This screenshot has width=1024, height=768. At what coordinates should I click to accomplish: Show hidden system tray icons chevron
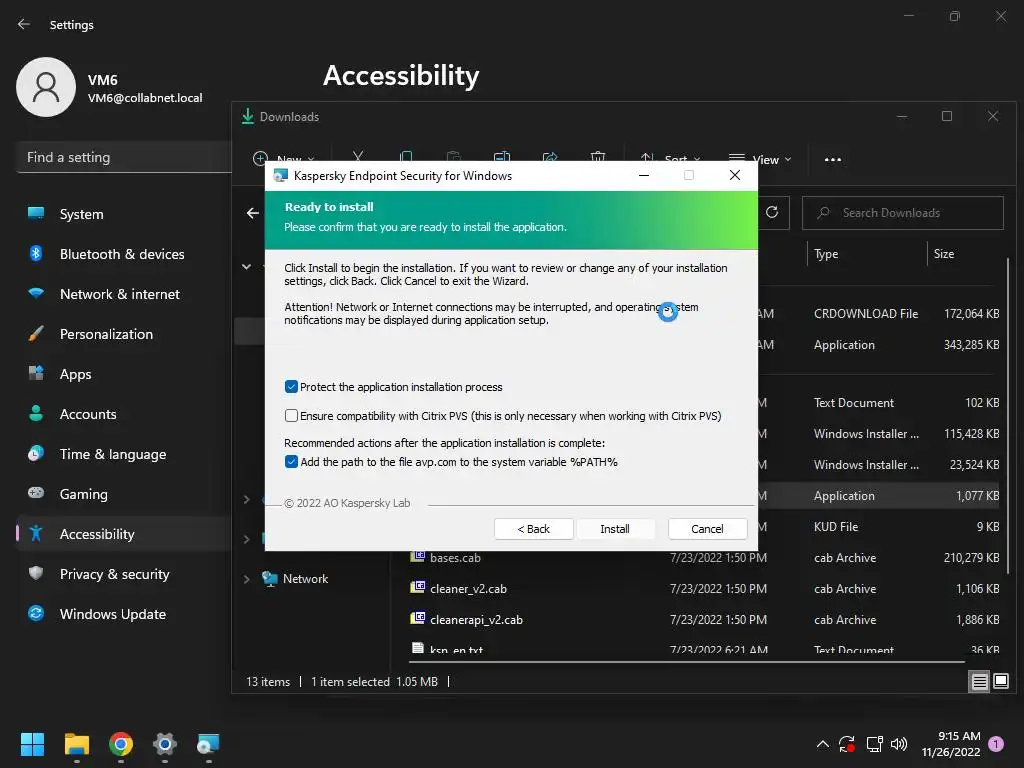(x=823, y=744)
